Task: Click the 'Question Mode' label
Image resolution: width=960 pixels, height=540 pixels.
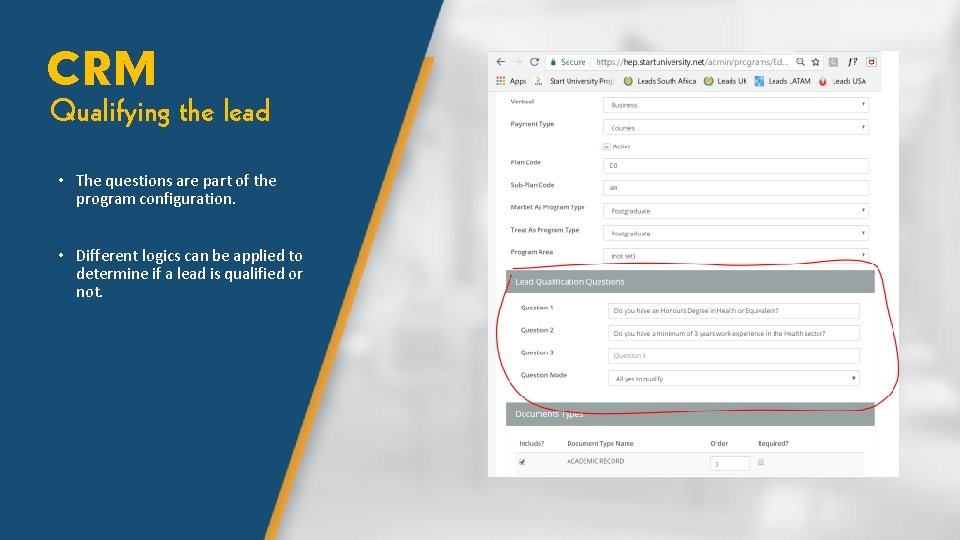Action: [x=544, y=375]
